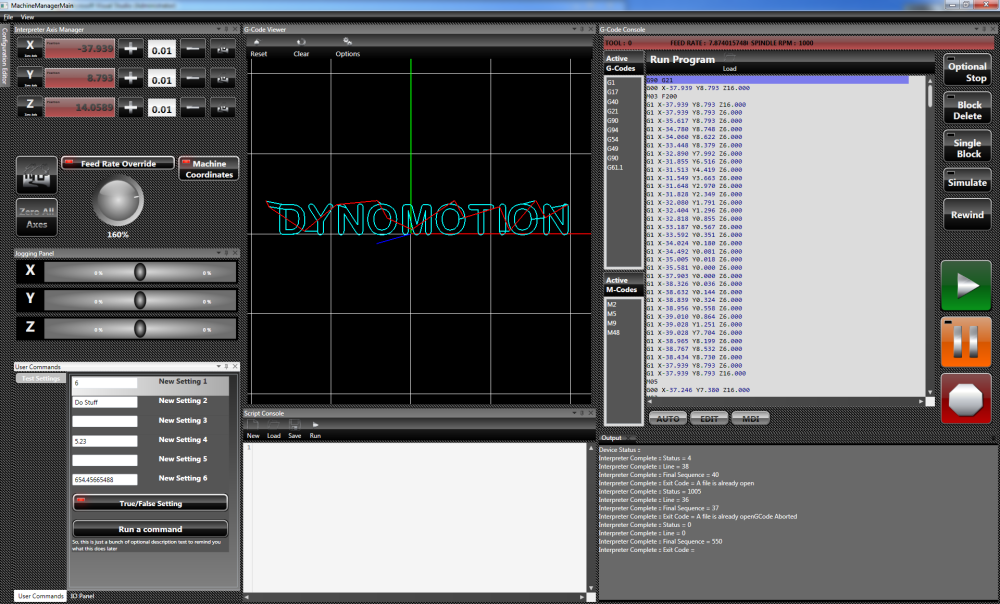This screenshot has height=604, width=1000.
Task: Open the View menu
Action: coord(27,17)
